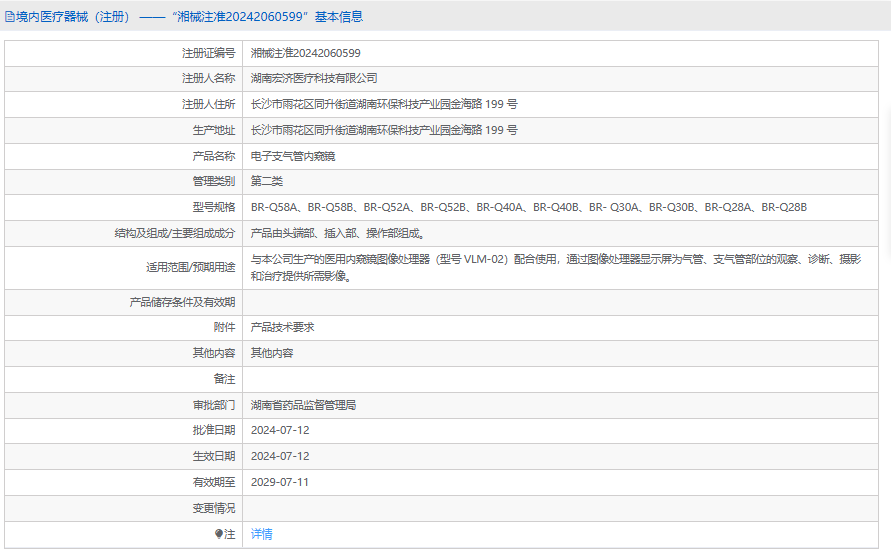Click the note bulb icon before 注
Image resolution: width=891 pixels, height=556 pixels.
[219, 534]
